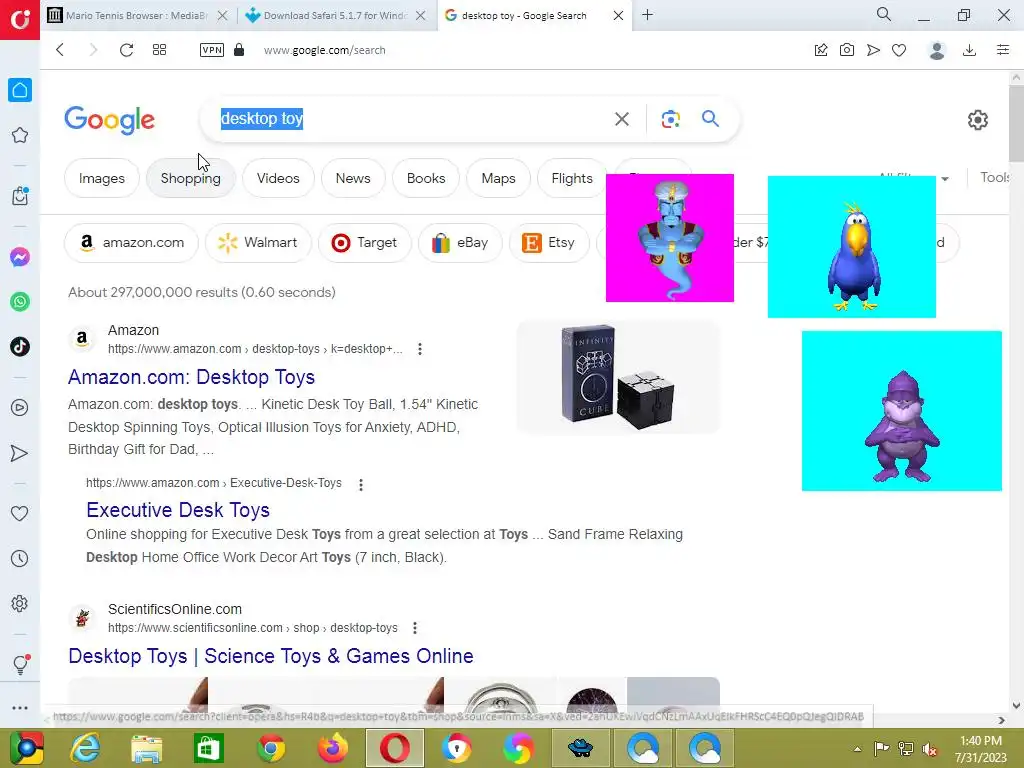Open Google quick settings gear
Screen dimensions: 1024x768
coord(978,120)
